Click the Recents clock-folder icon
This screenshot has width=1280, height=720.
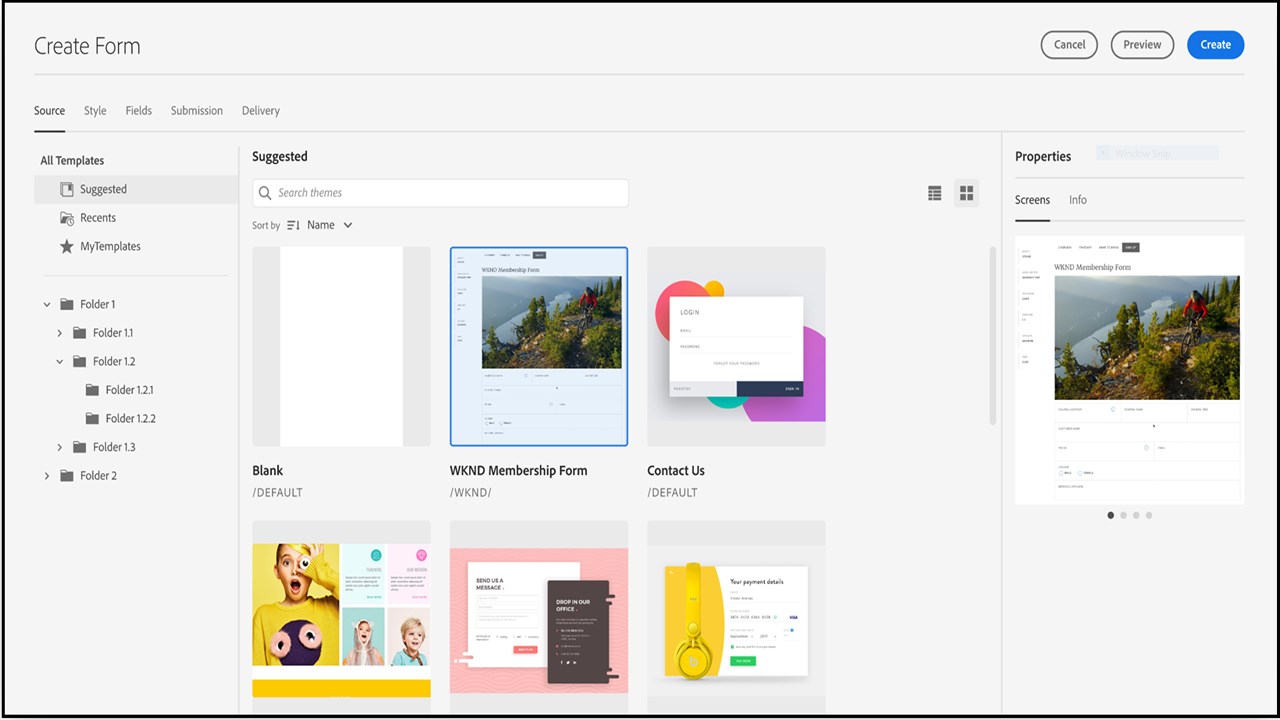click(67, 218)
